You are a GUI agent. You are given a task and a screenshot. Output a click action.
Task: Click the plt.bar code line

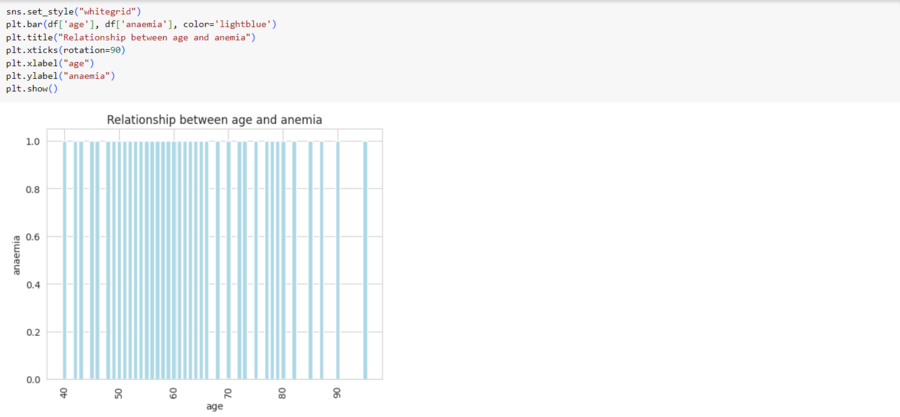pyautogui.click(x=140, y=23)
